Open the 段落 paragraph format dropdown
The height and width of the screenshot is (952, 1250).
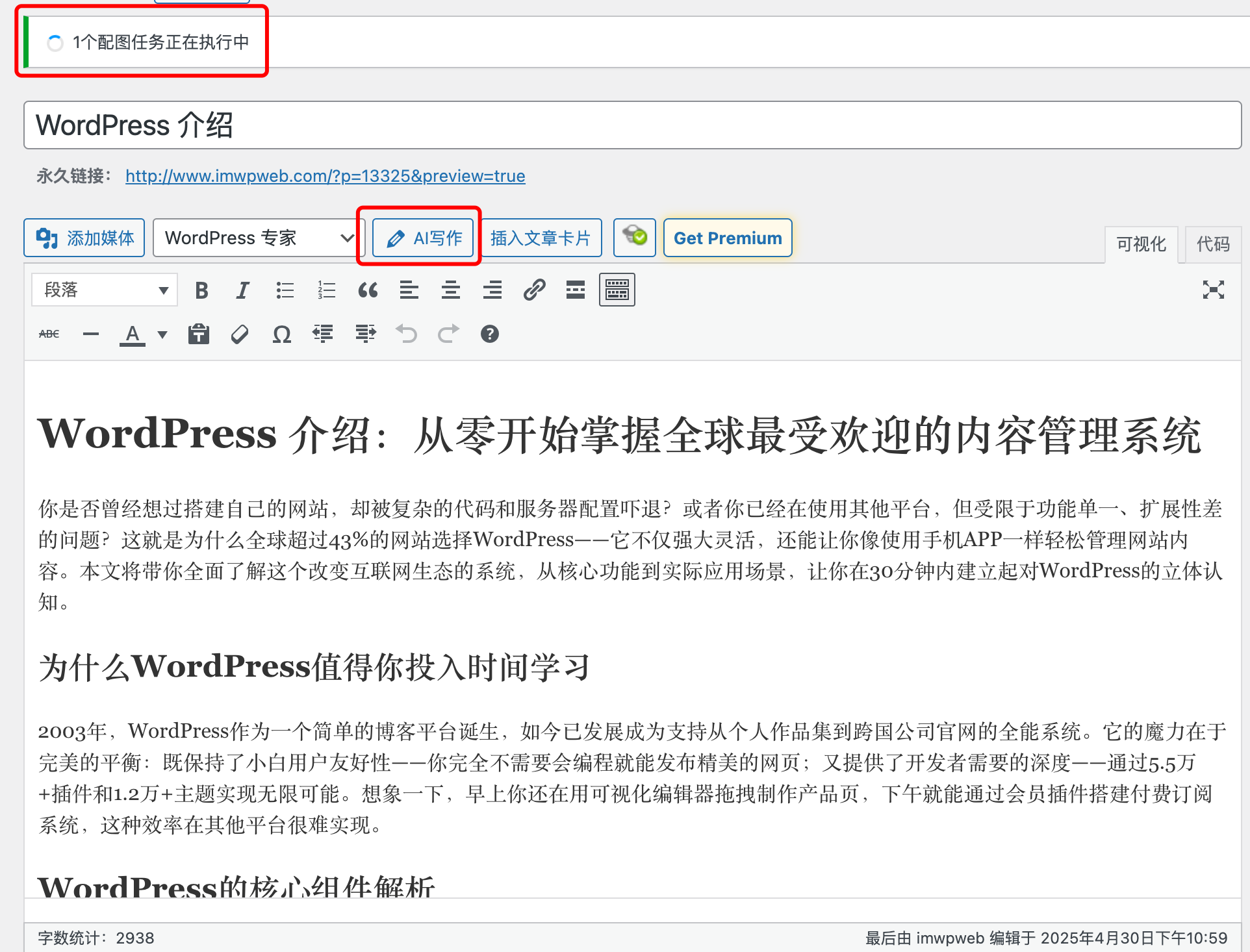click(105, 290)
